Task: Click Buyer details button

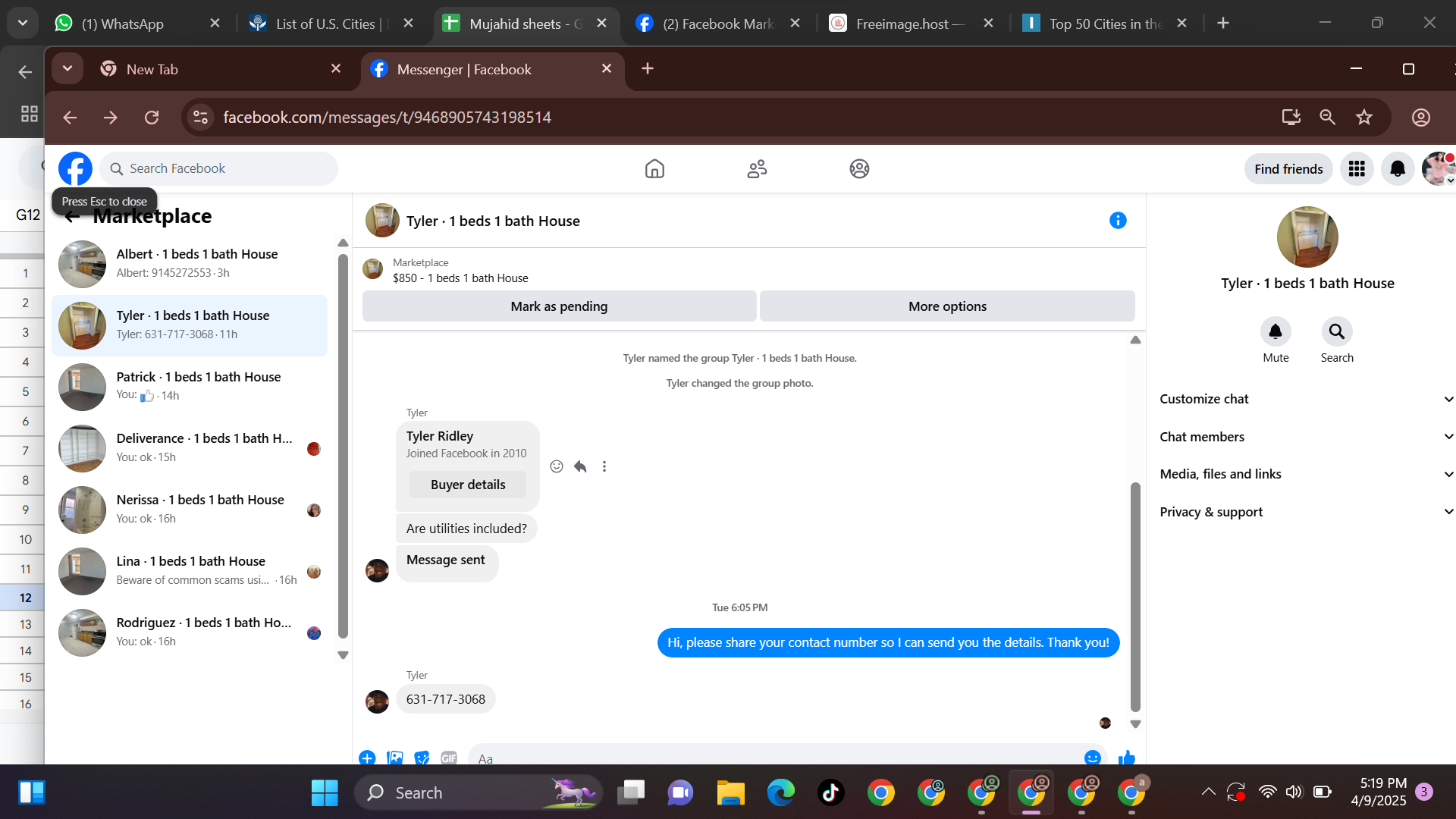Action: [468, 485]
